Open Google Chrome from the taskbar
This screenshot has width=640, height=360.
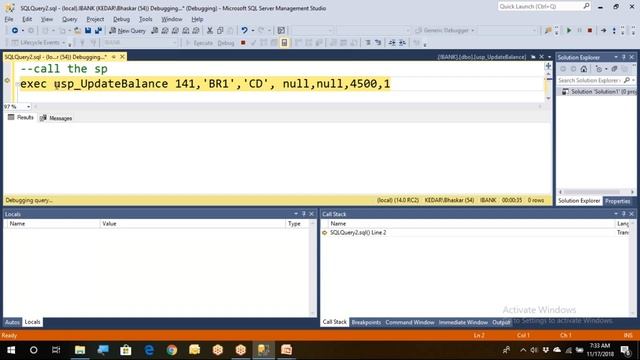click(x=172, y=350)
